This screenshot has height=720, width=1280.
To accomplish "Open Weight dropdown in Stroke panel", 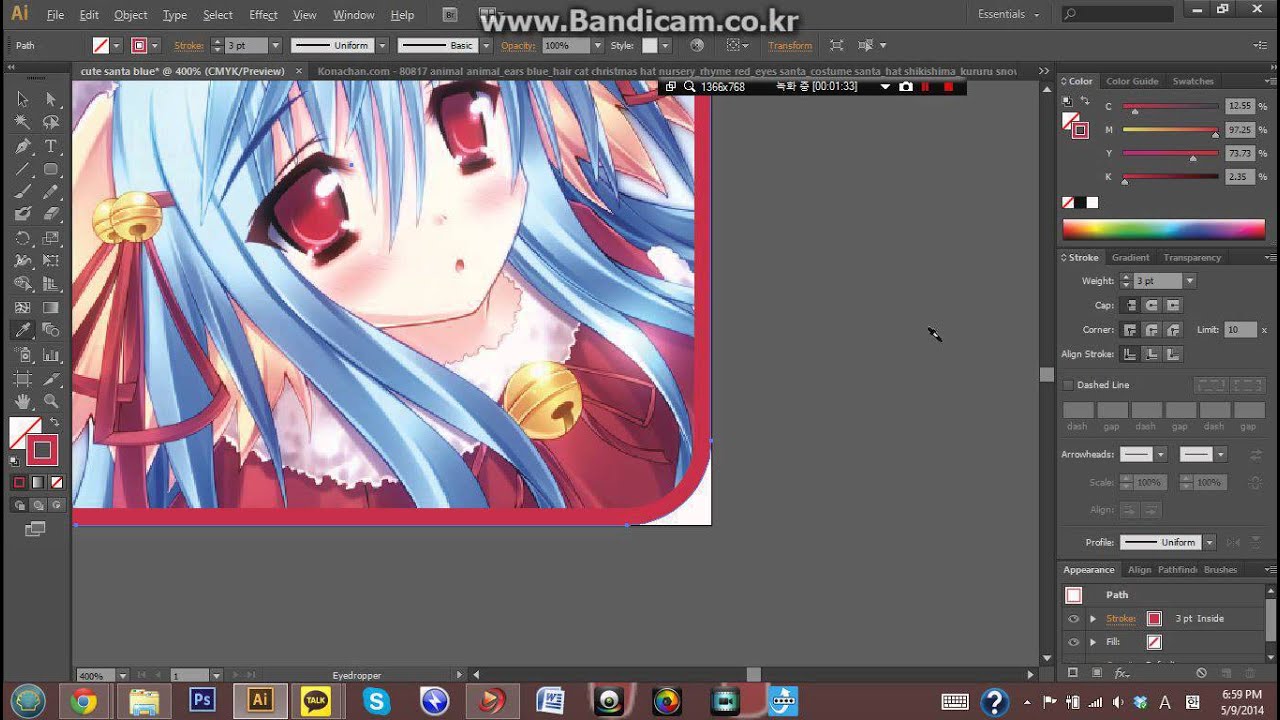I will tap(1189, 281).
